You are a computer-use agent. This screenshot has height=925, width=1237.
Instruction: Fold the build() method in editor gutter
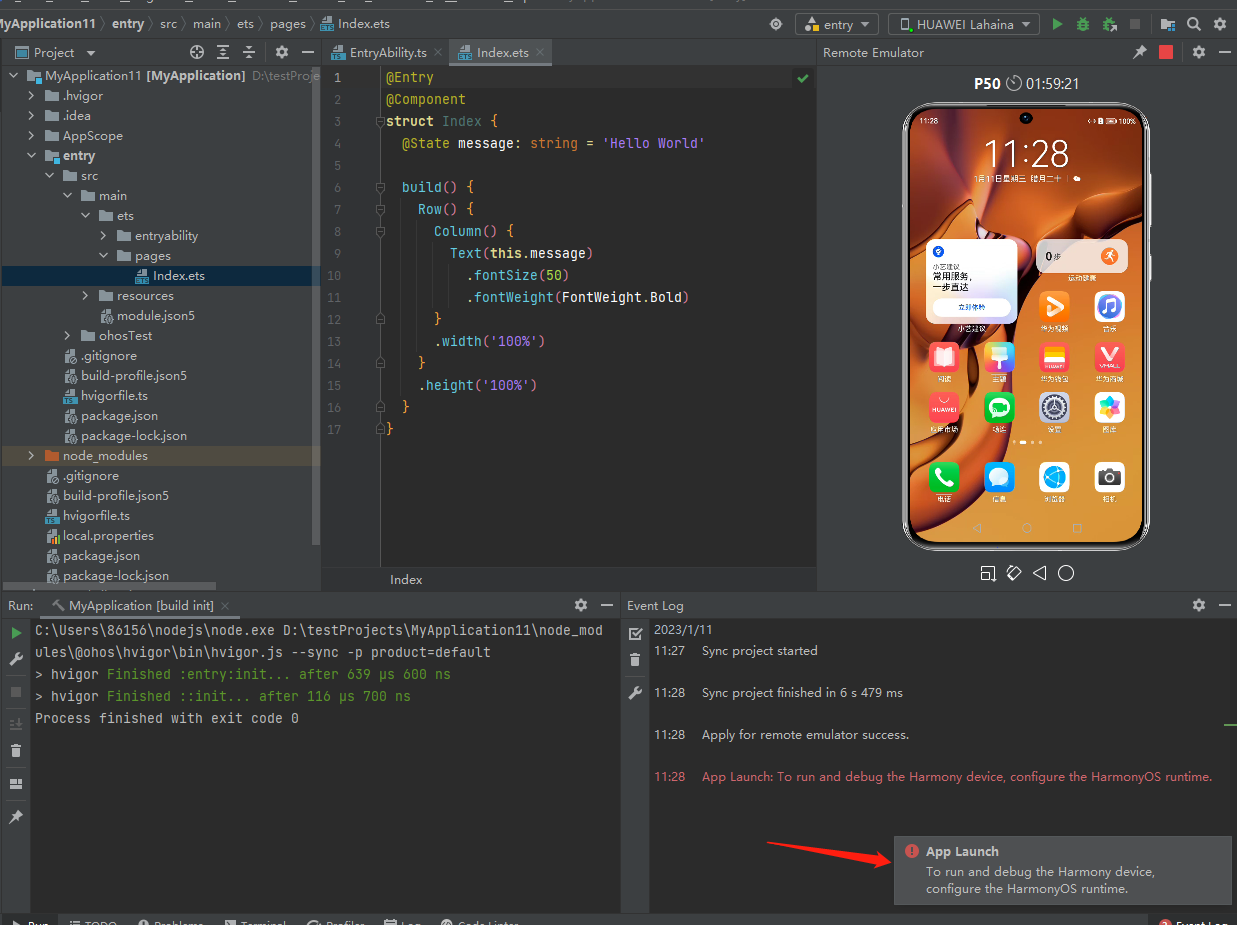[x=381, y=187]
